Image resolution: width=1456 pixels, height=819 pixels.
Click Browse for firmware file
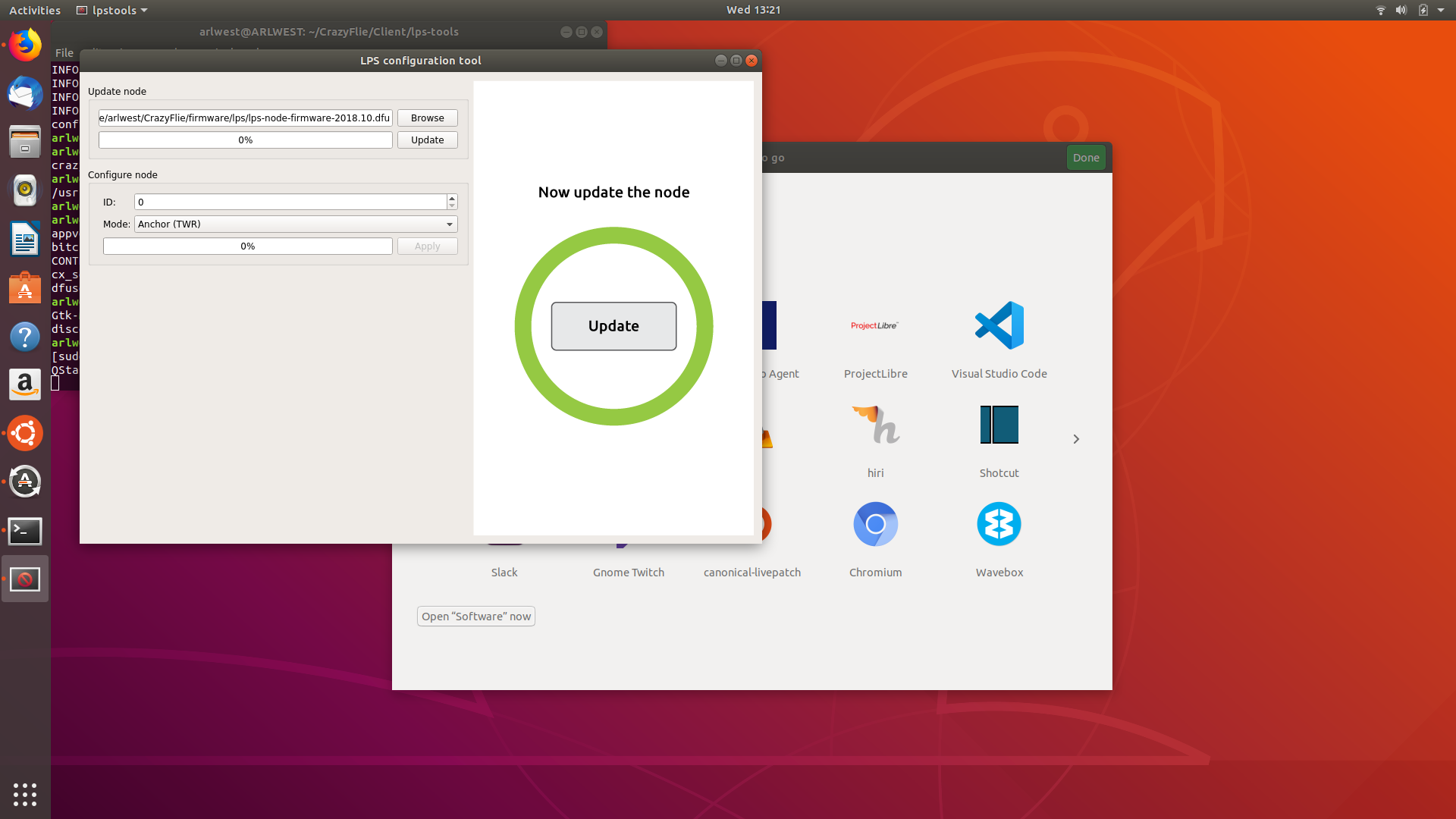click(427, 118)
